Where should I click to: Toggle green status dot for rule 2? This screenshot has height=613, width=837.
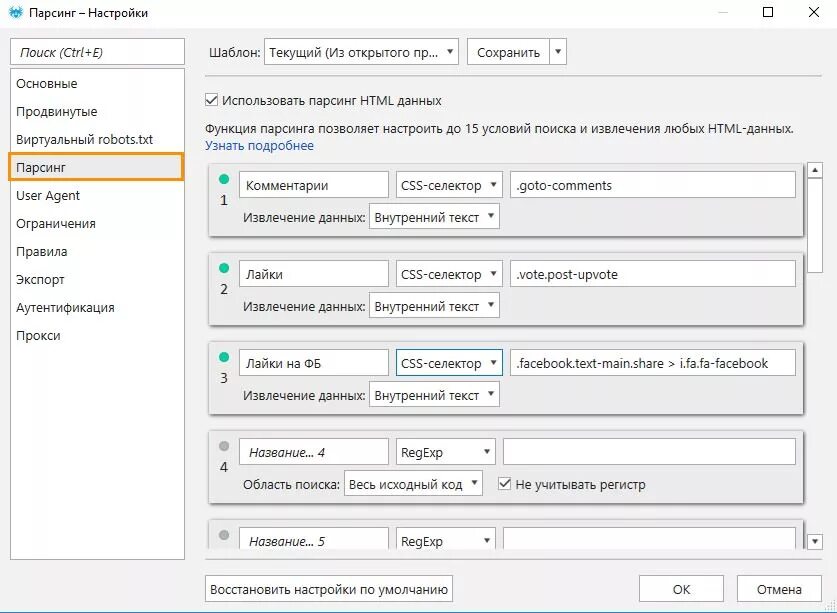coord(224,269)
